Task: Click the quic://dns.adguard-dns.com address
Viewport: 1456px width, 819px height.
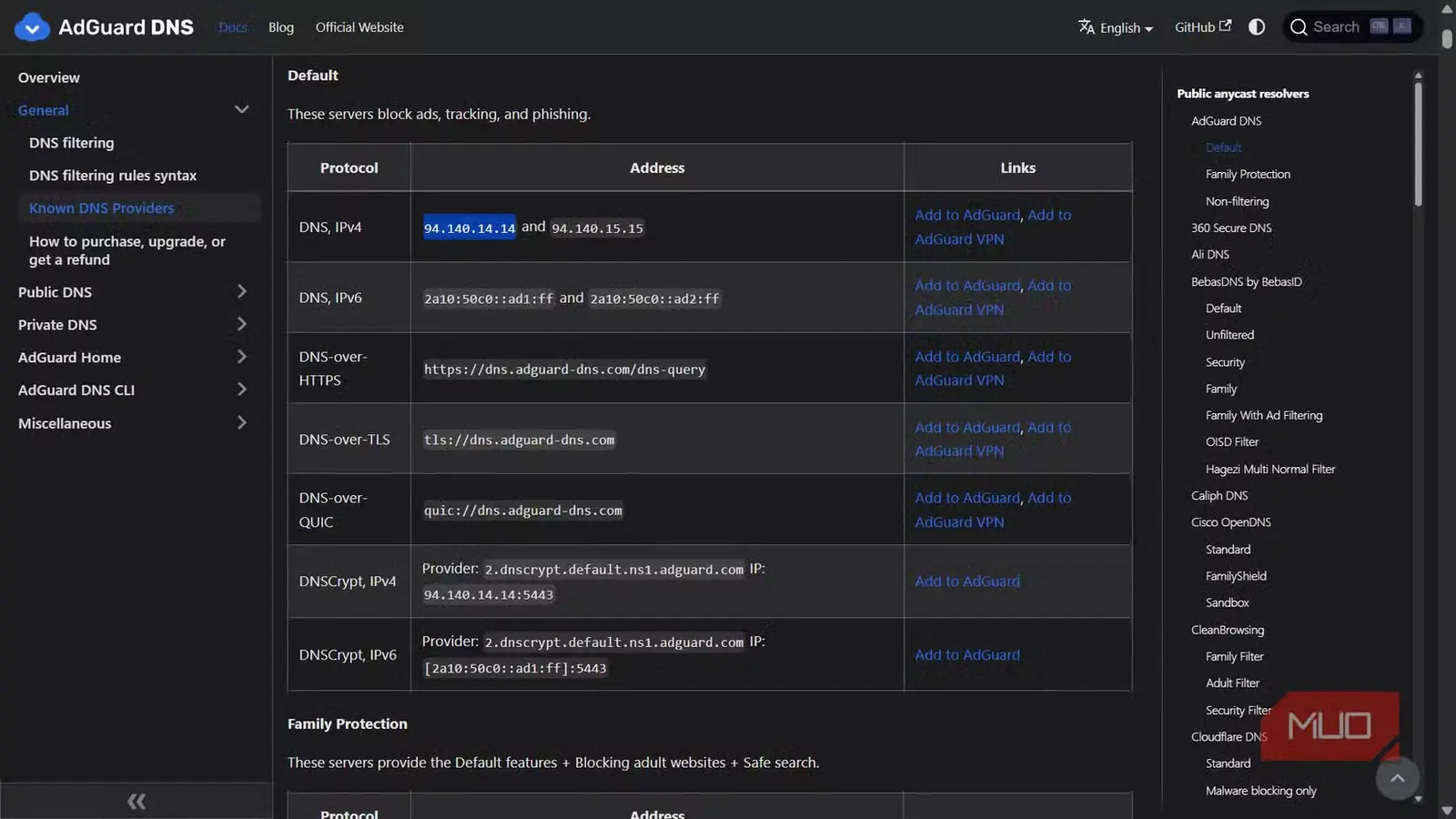Action: pyautogui.click(x=523, y=511)
